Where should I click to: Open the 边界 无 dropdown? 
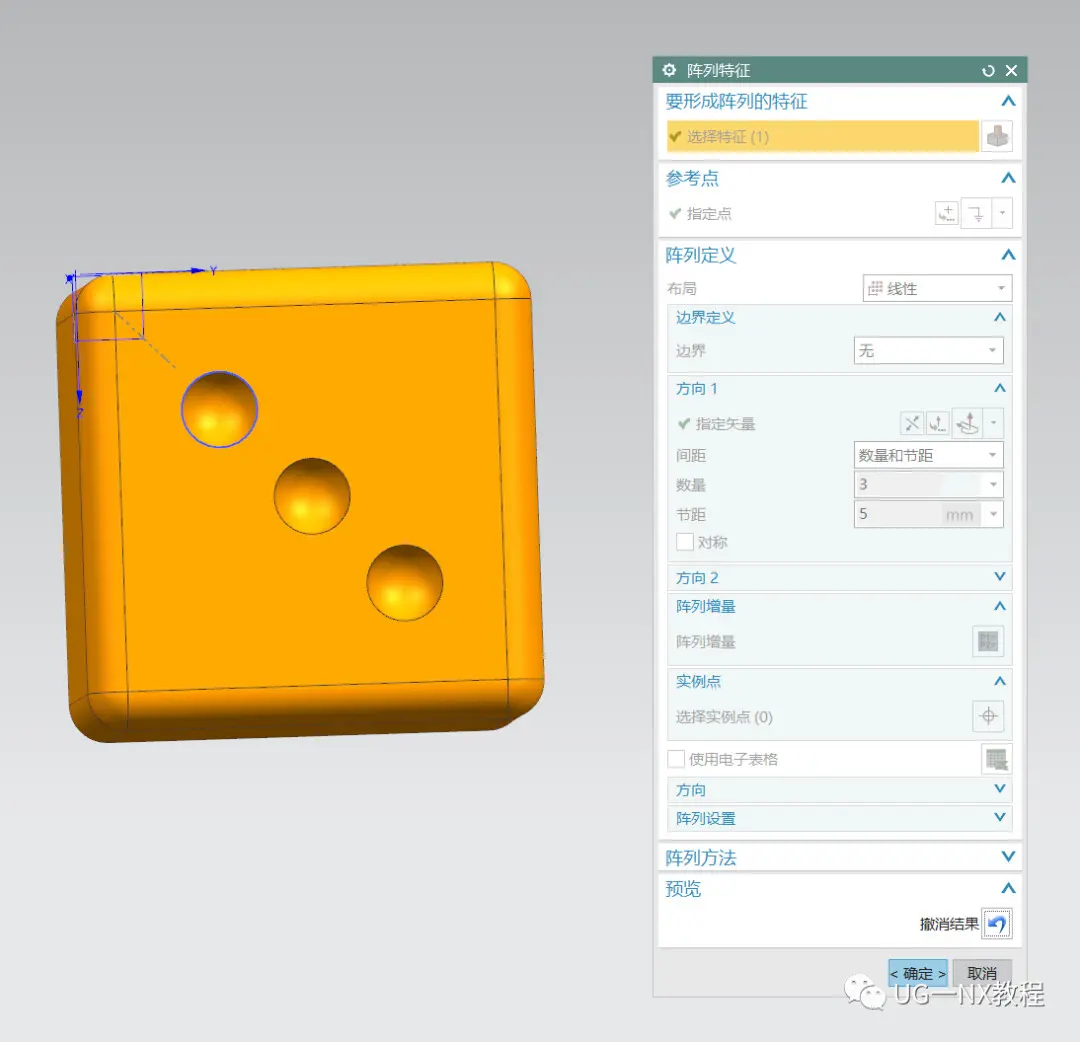click(928, 351)
